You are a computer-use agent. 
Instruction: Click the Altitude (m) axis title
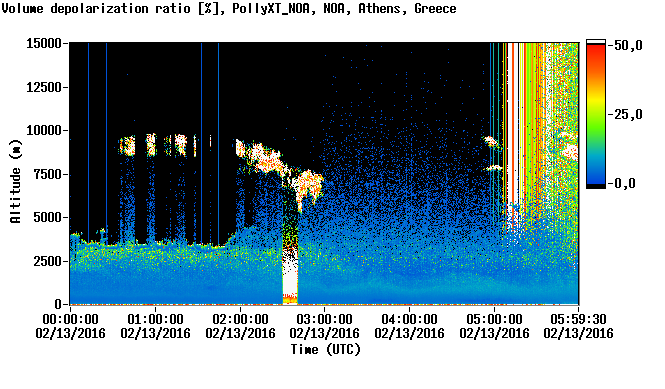(x=15, y=181)
